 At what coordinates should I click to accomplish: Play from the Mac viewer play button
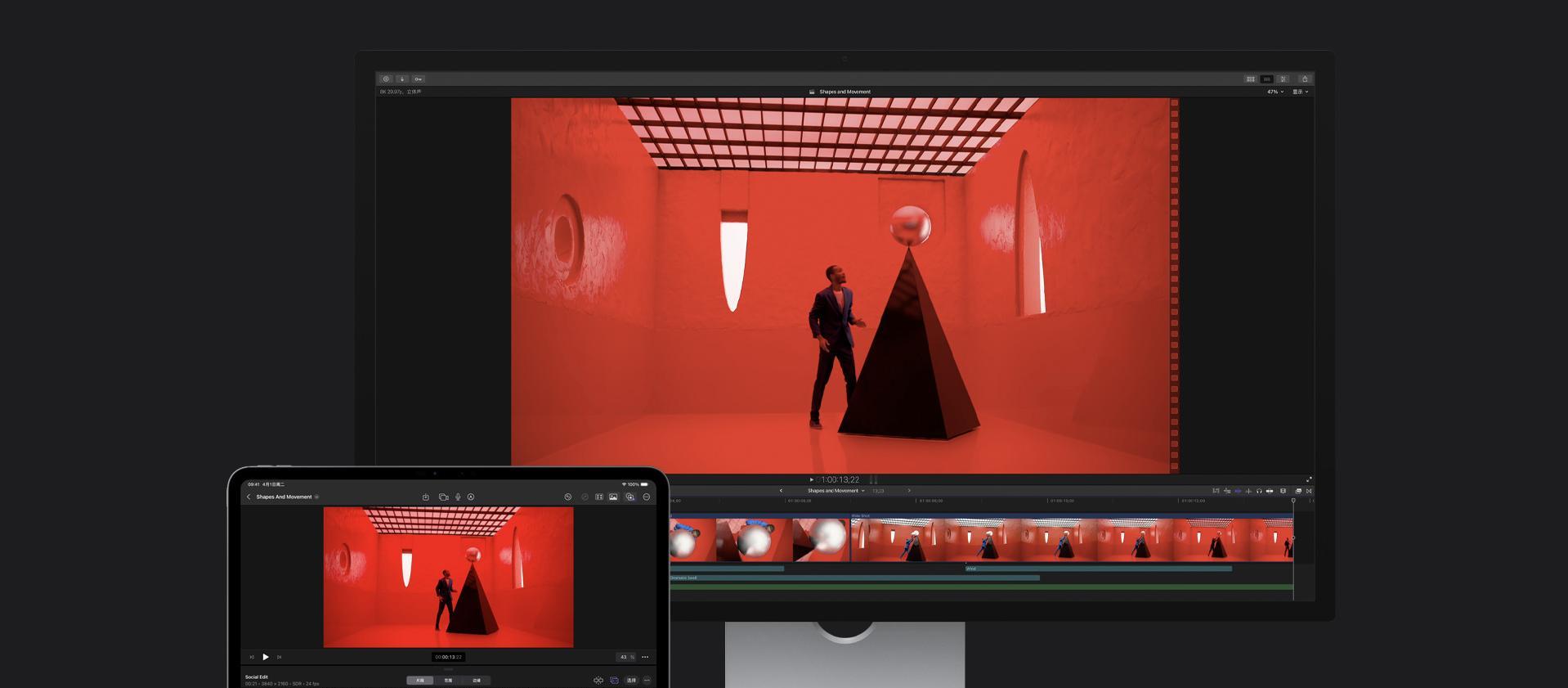coord(811,479)
